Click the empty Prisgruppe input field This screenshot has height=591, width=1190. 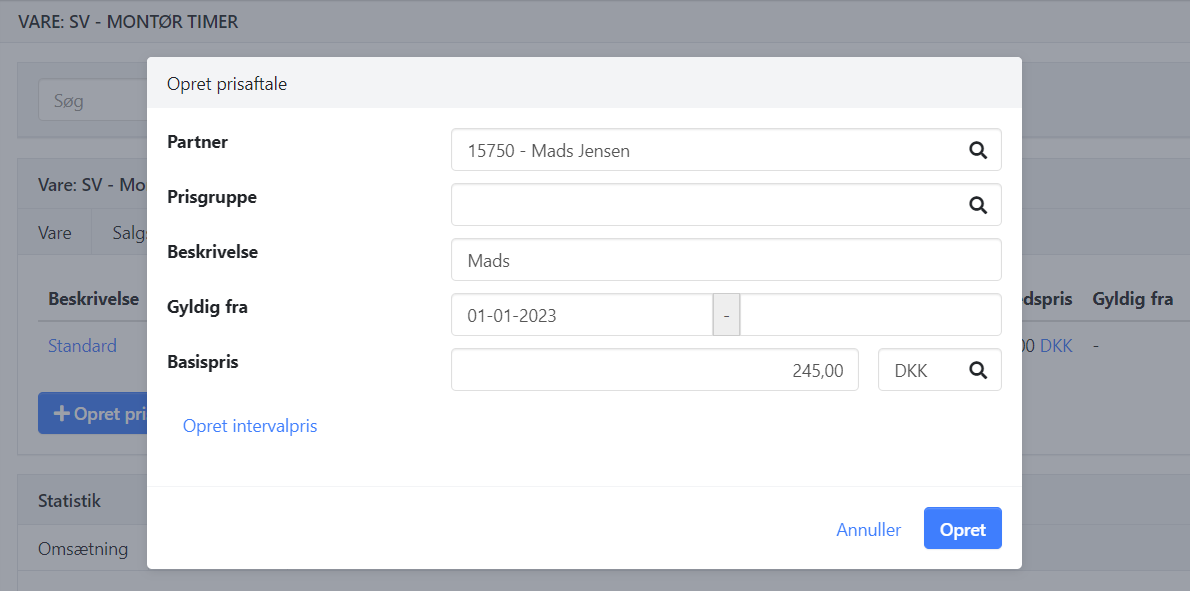700,205
